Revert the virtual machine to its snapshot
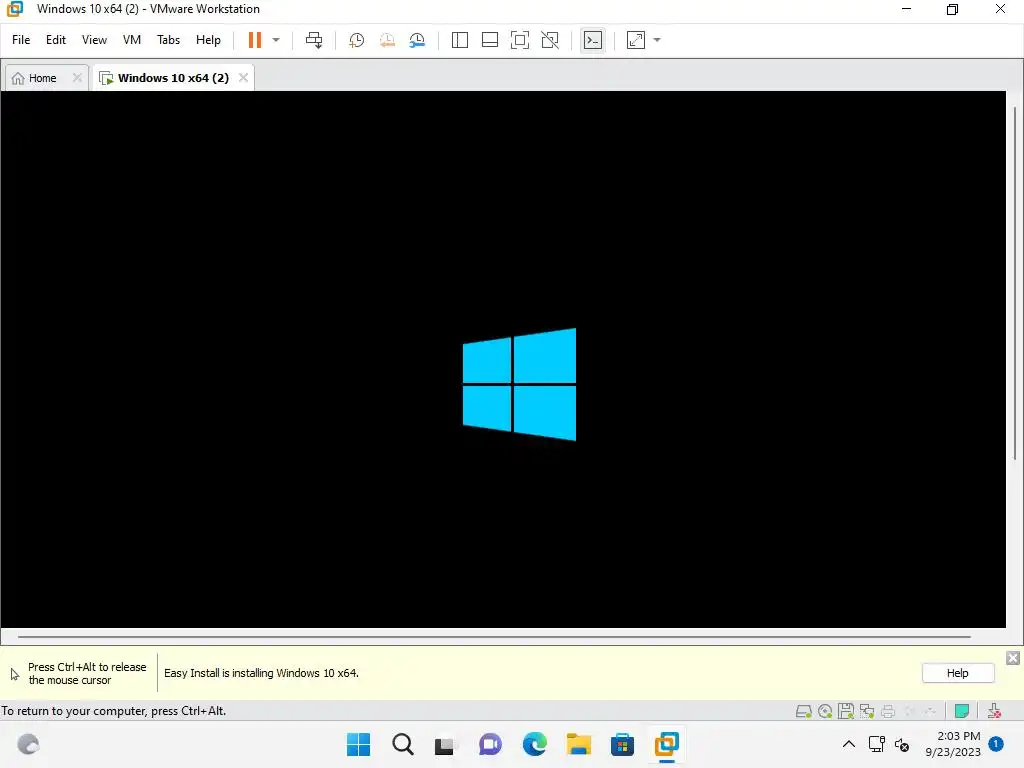Viewport: 1024px width, 768px height. click(x=387, y=40)
